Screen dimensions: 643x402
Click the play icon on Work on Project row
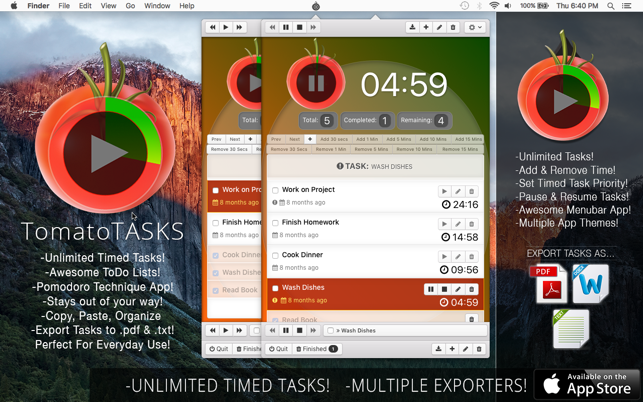[x=444, y=191]
